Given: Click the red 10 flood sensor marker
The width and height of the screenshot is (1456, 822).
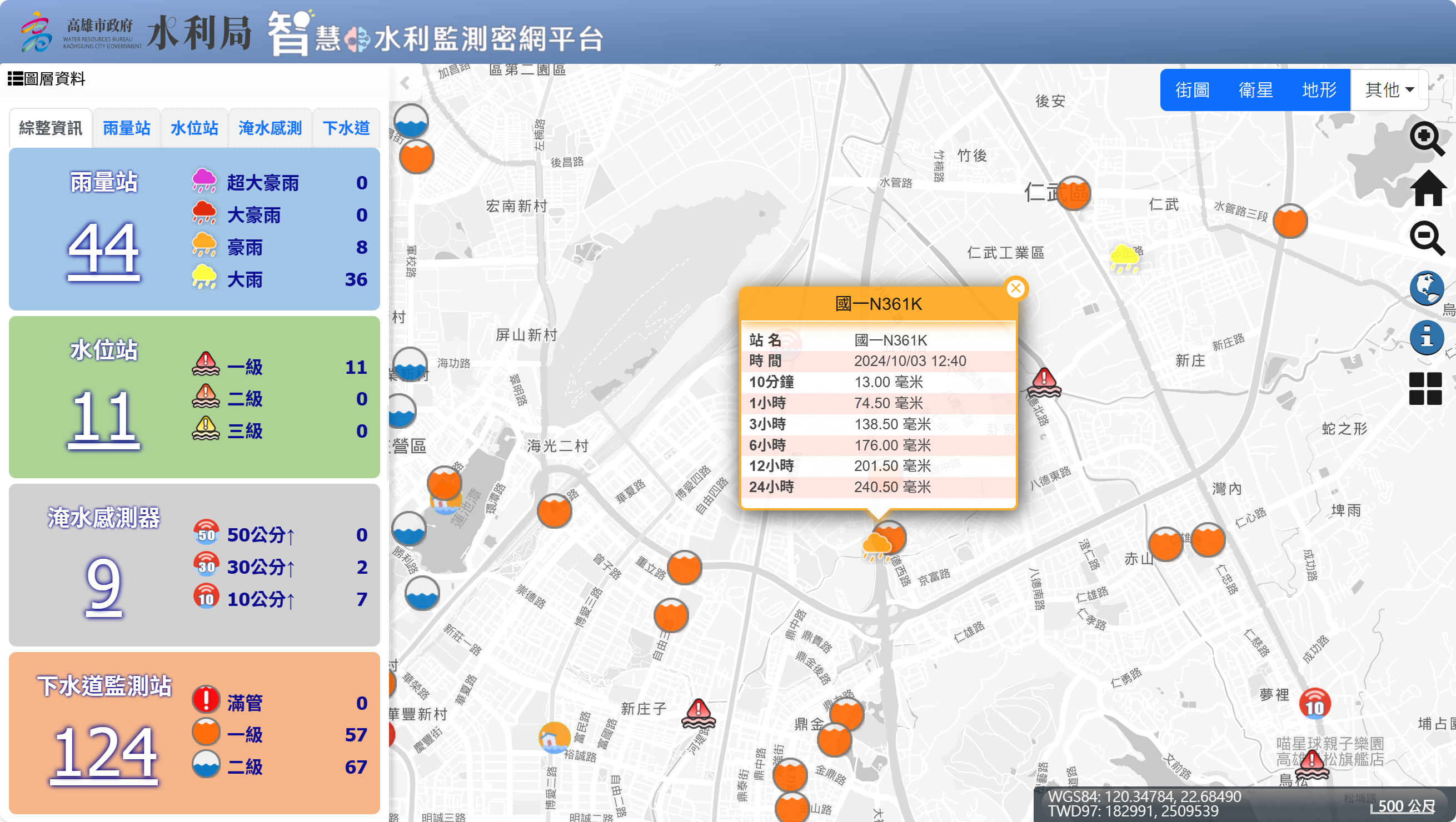Looking at the screenshot, I should tap(1315, 704).
